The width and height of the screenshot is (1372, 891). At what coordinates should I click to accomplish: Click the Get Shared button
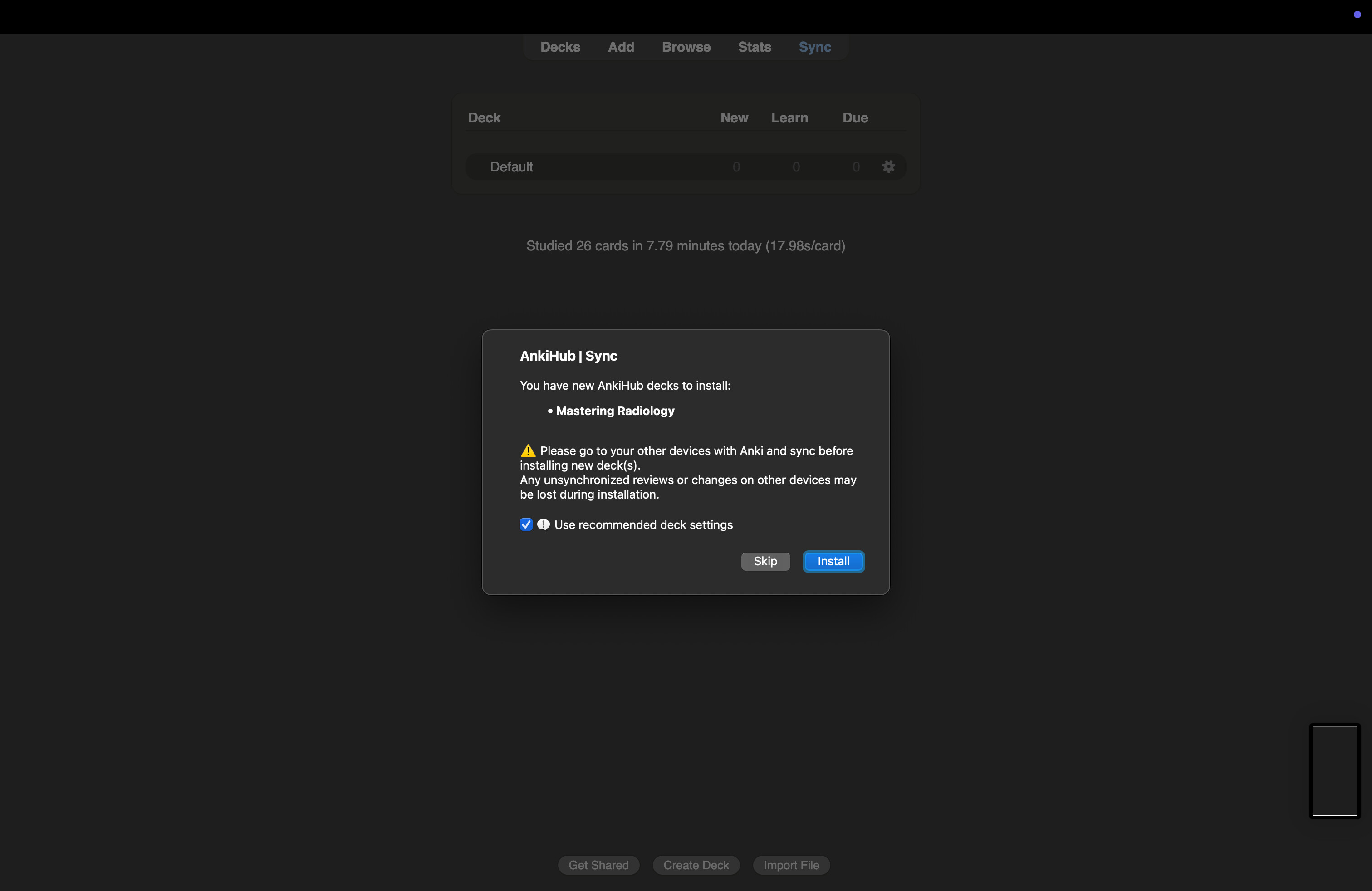tap(598, 865)
